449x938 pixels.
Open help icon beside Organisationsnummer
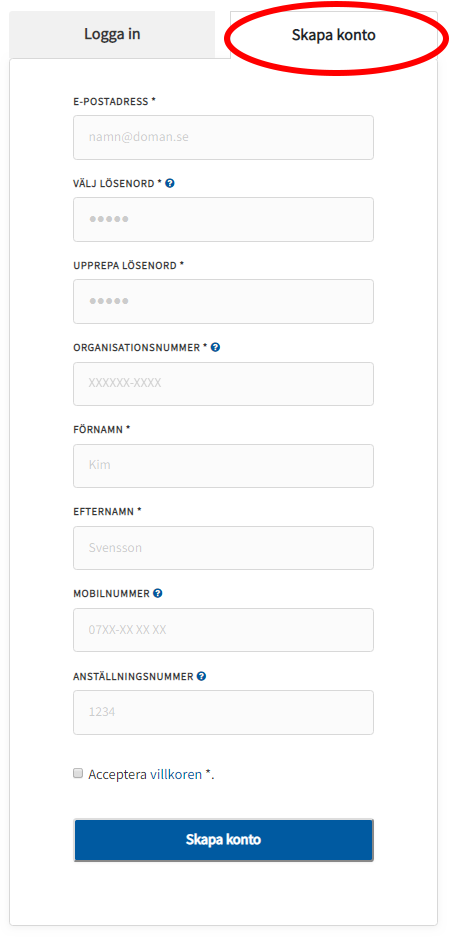pos(216,347)
